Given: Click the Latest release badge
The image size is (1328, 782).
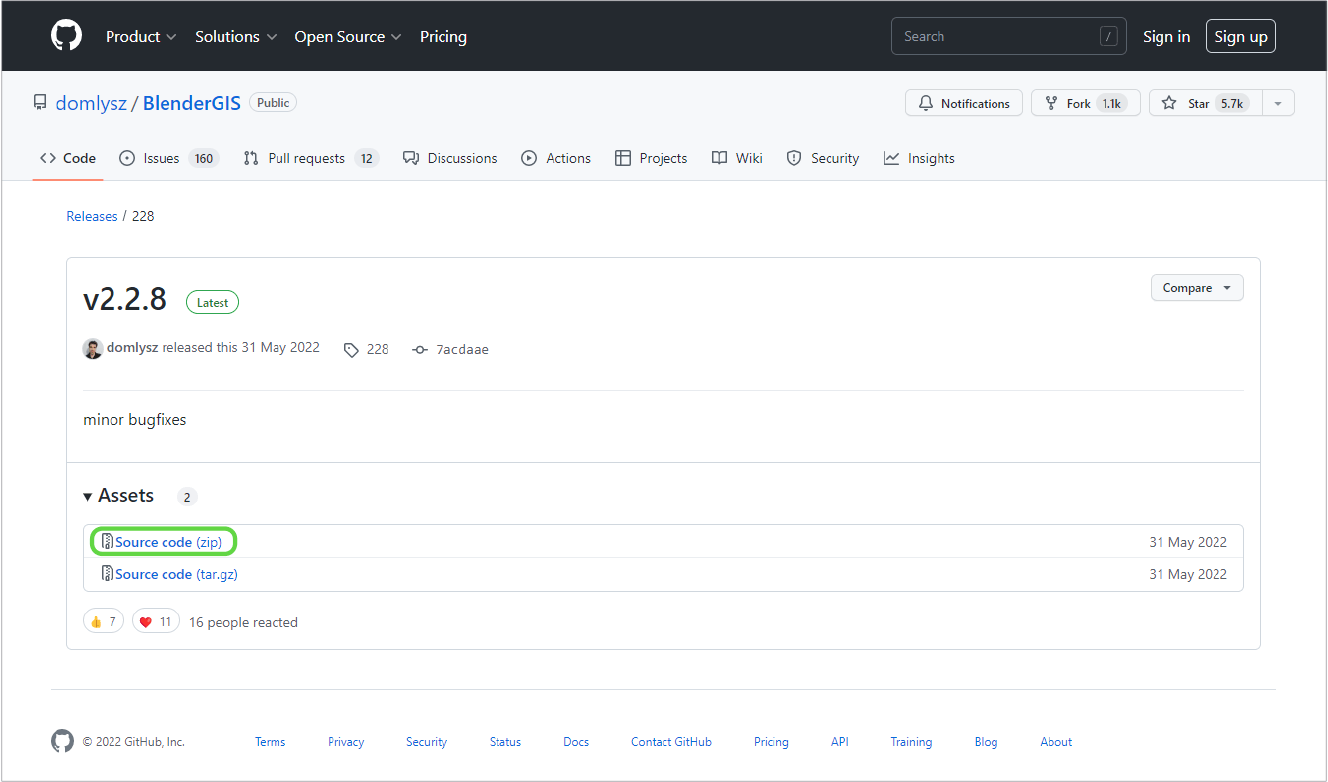Looking at the screenshot, I should (212, 302).
